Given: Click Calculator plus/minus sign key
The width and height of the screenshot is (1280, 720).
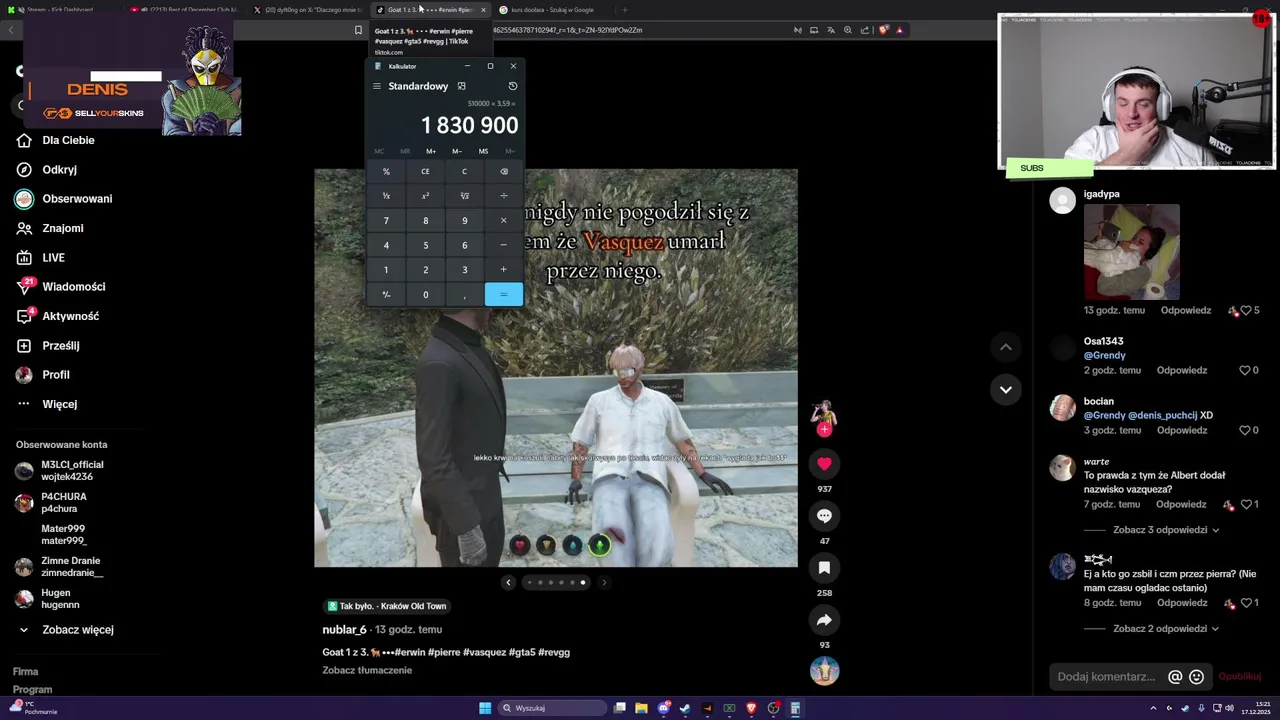Looking at the screenshot, I should click(x=386, y=294).
